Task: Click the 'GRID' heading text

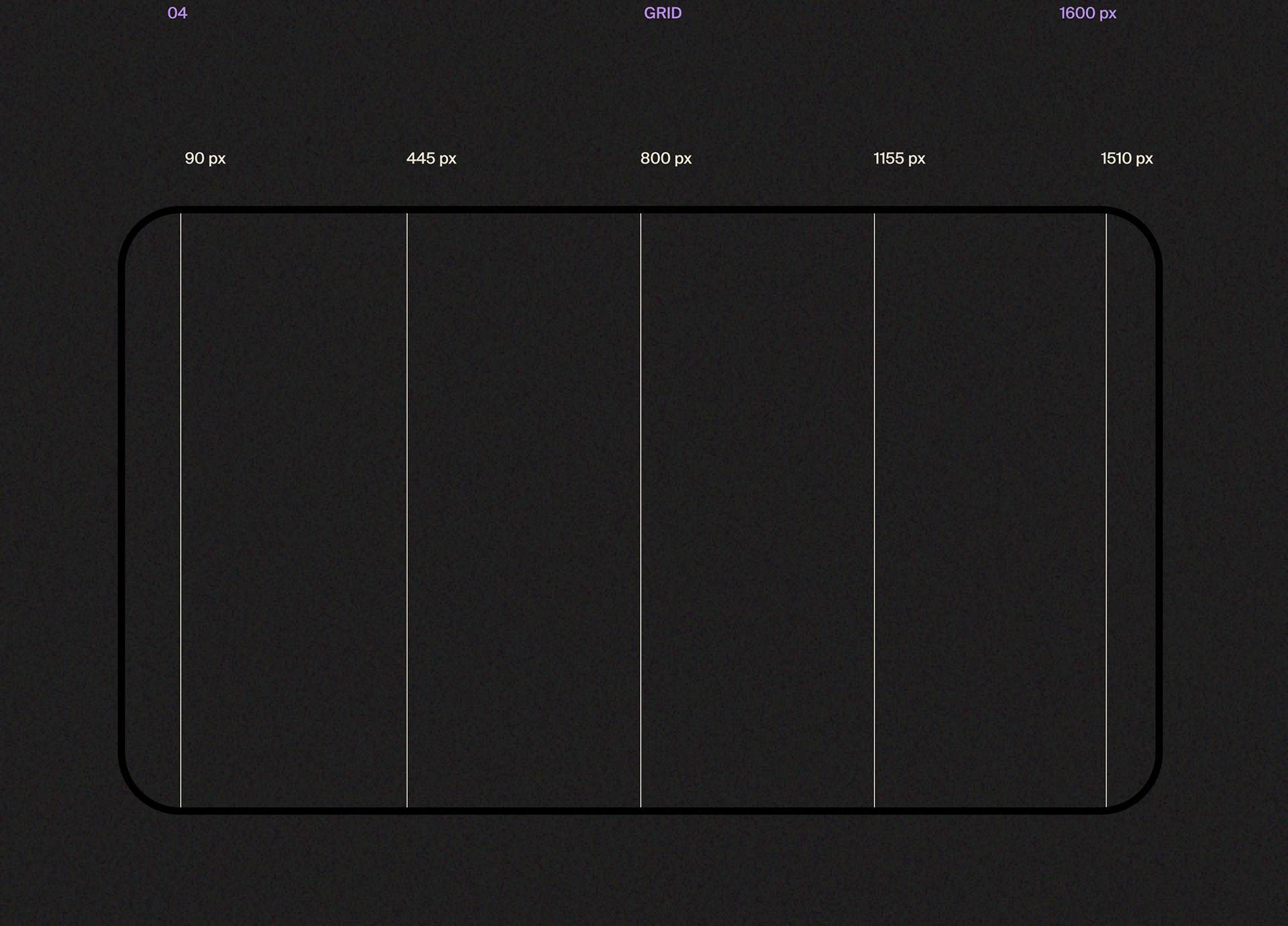Action: pyautogui.click(x=663, y=13)
